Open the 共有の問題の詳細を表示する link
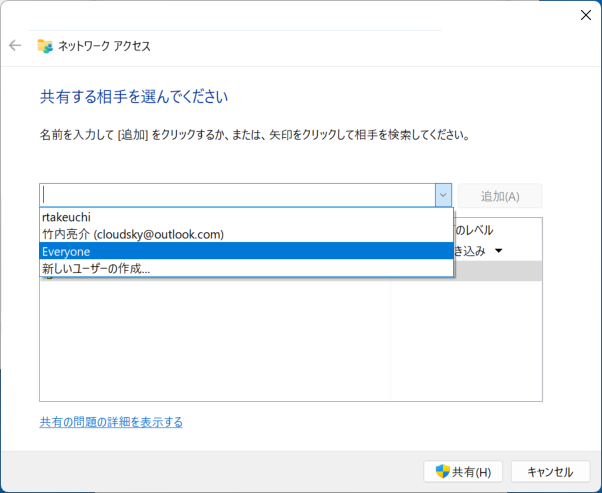 pyautogui.click(x=111, y=422)
